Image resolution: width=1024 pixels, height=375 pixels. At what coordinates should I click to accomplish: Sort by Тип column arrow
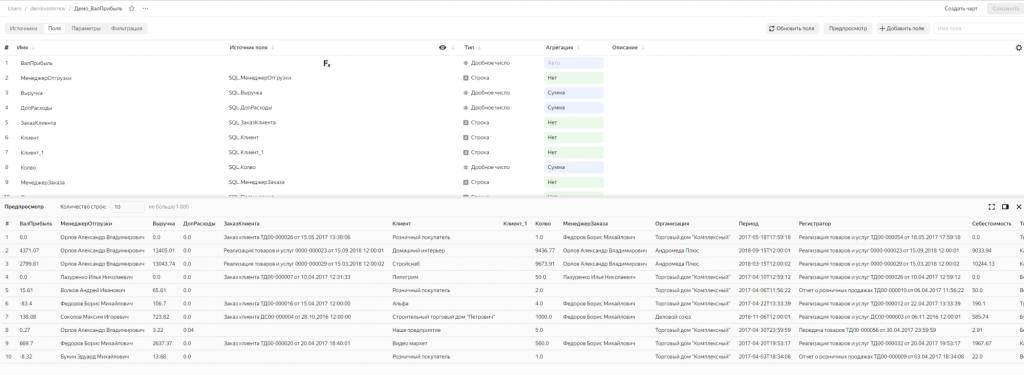[479, 48]
